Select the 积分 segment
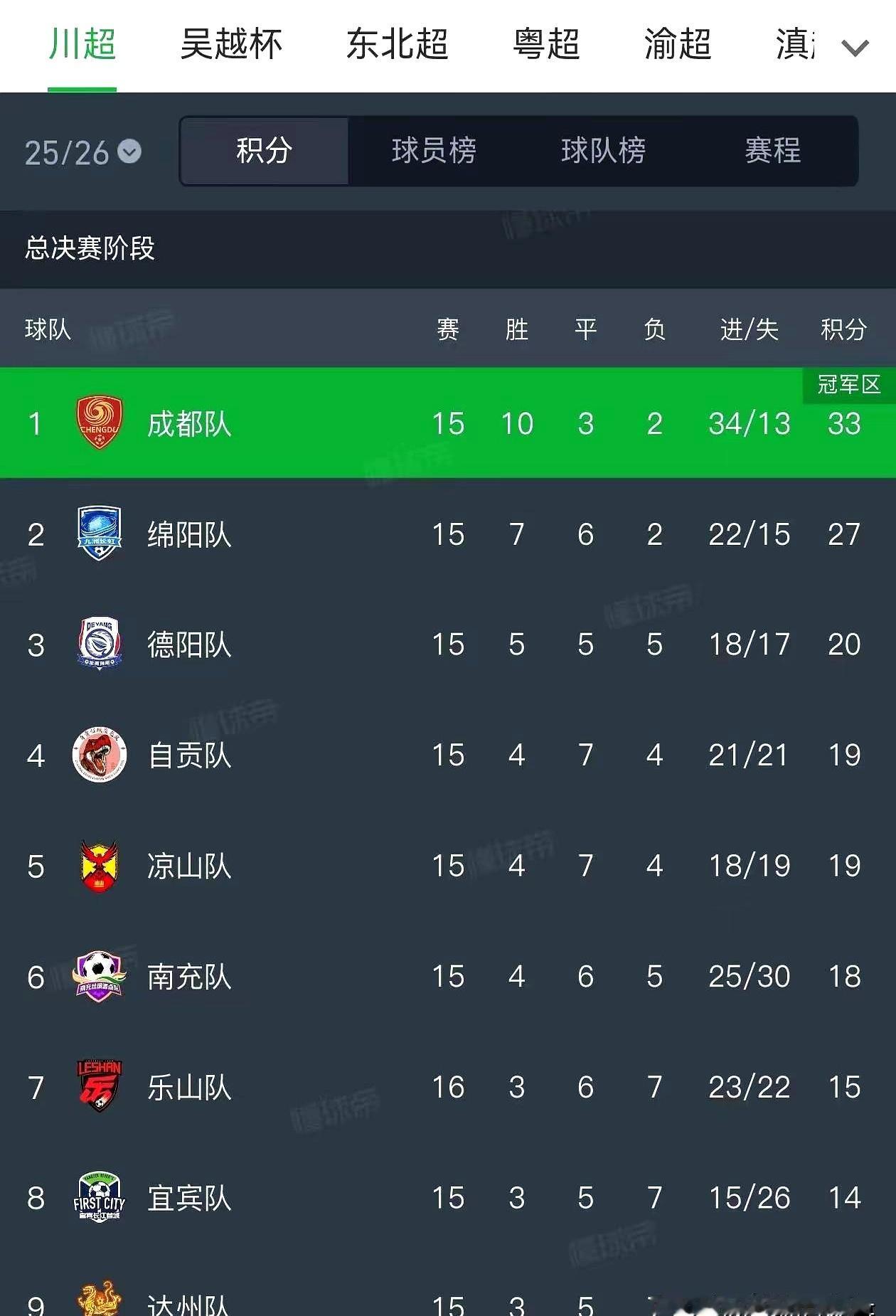 pyautogui.click(x=265, y=151)
